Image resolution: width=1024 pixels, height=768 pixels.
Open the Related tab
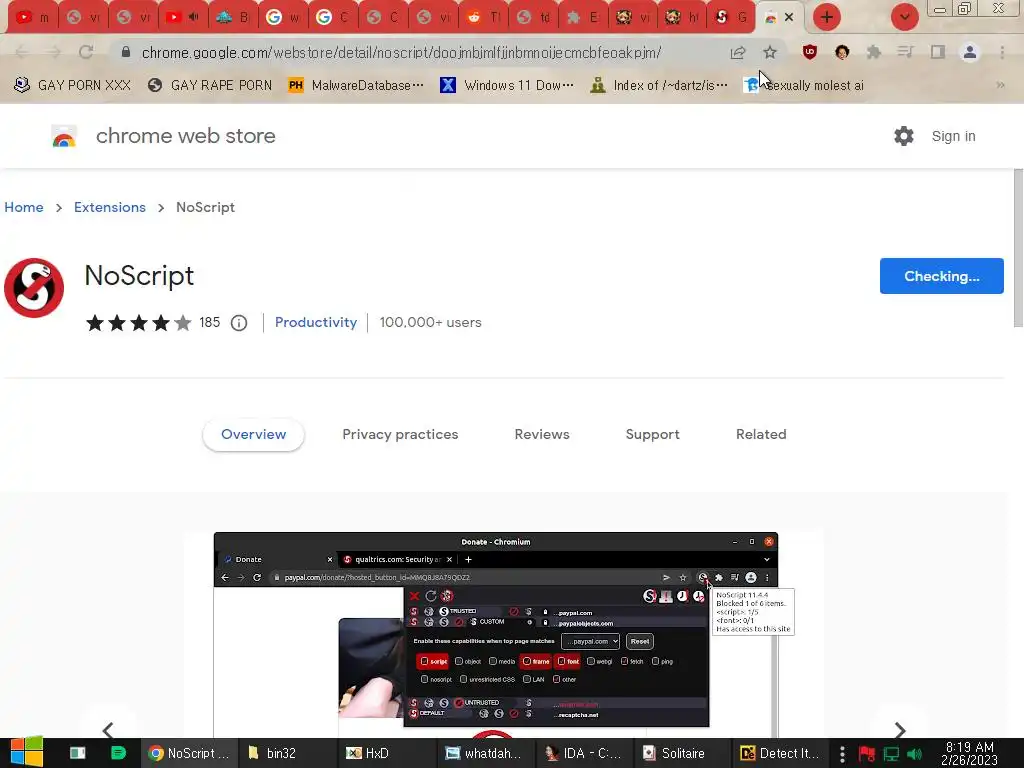tap(761, 434)
